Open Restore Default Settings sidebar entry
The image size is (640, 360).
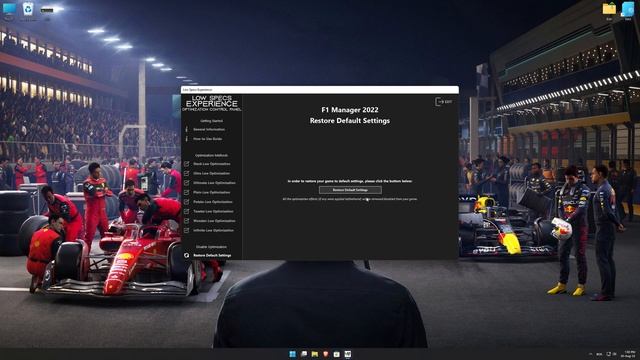coord(212,256)
